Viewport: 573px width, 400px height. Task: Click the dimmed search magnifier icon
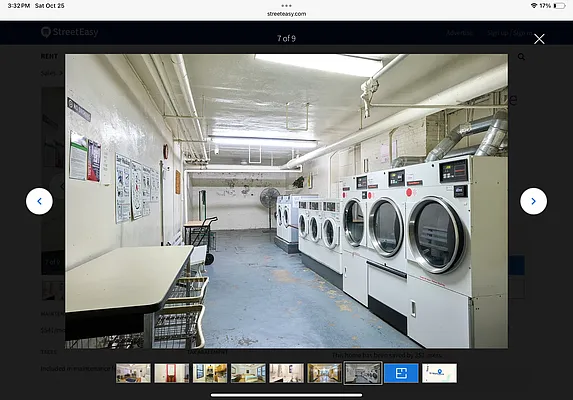click(x=521, y=57)
